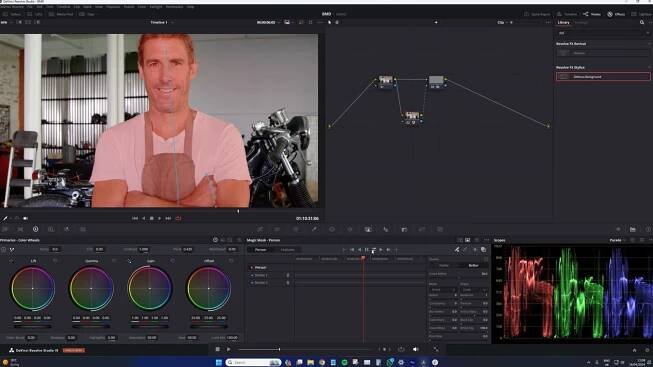Open the Workspace menu
Viewport: 653px width, 367px height.
click(174, 7)
